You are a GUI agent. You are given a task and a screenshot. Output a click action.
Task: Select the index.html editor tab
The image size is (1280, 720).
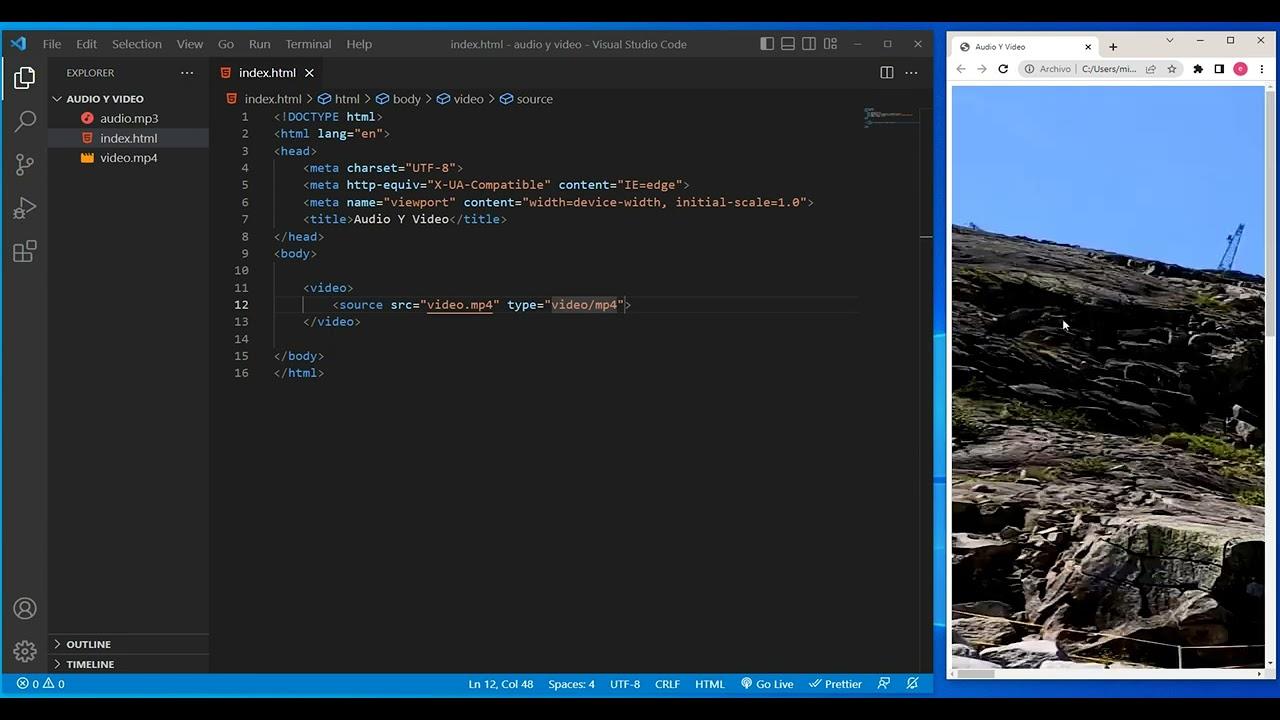[x=267, y=73]
